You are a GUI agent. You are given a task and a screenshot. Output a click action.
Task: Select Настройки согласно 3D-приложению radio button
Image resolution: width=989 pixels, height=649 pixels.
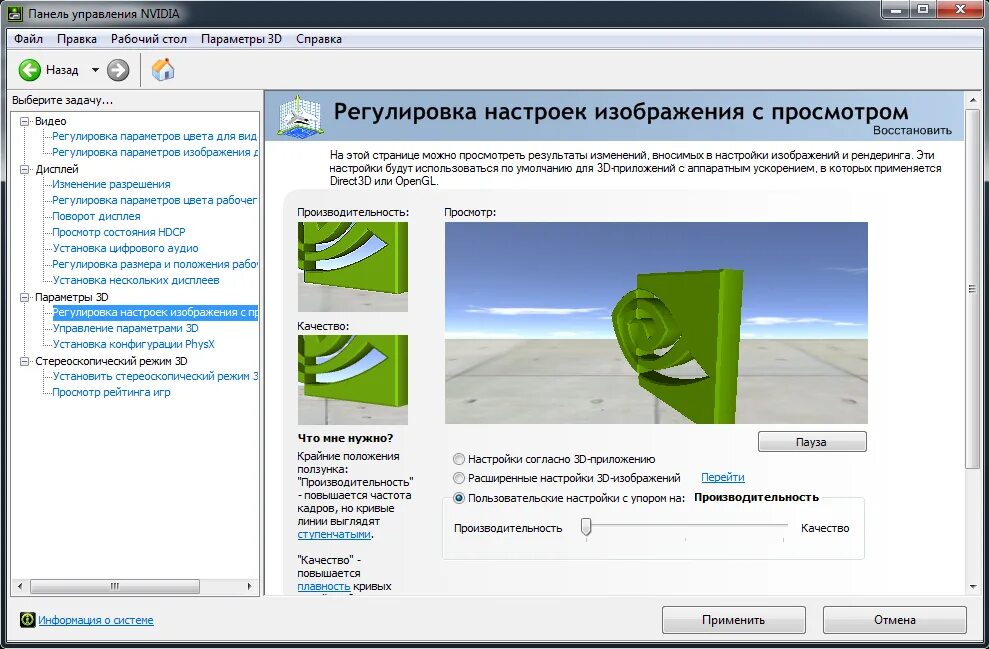click(x=459, y=459)
